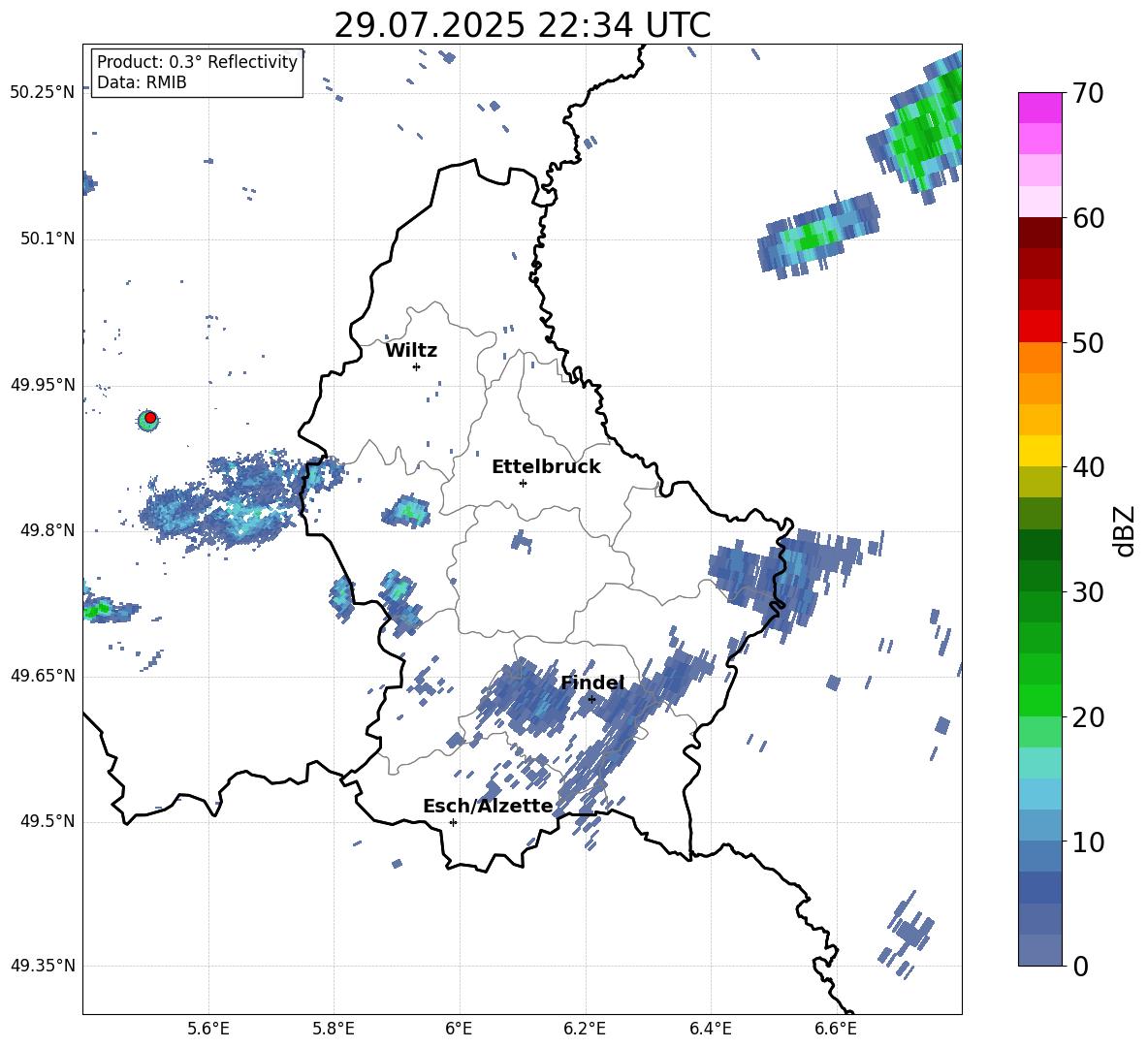Click the Data: RMIB label
This screenshot has width=1148, height=1048.
coord(142,82)
